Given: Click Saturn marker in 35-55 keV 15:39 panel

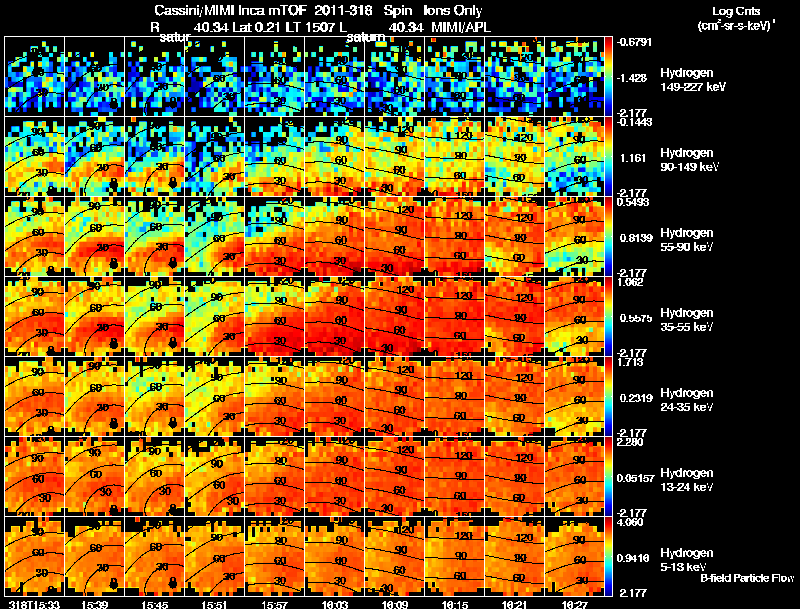Looking at the screenshot, I should pos(113,343).
